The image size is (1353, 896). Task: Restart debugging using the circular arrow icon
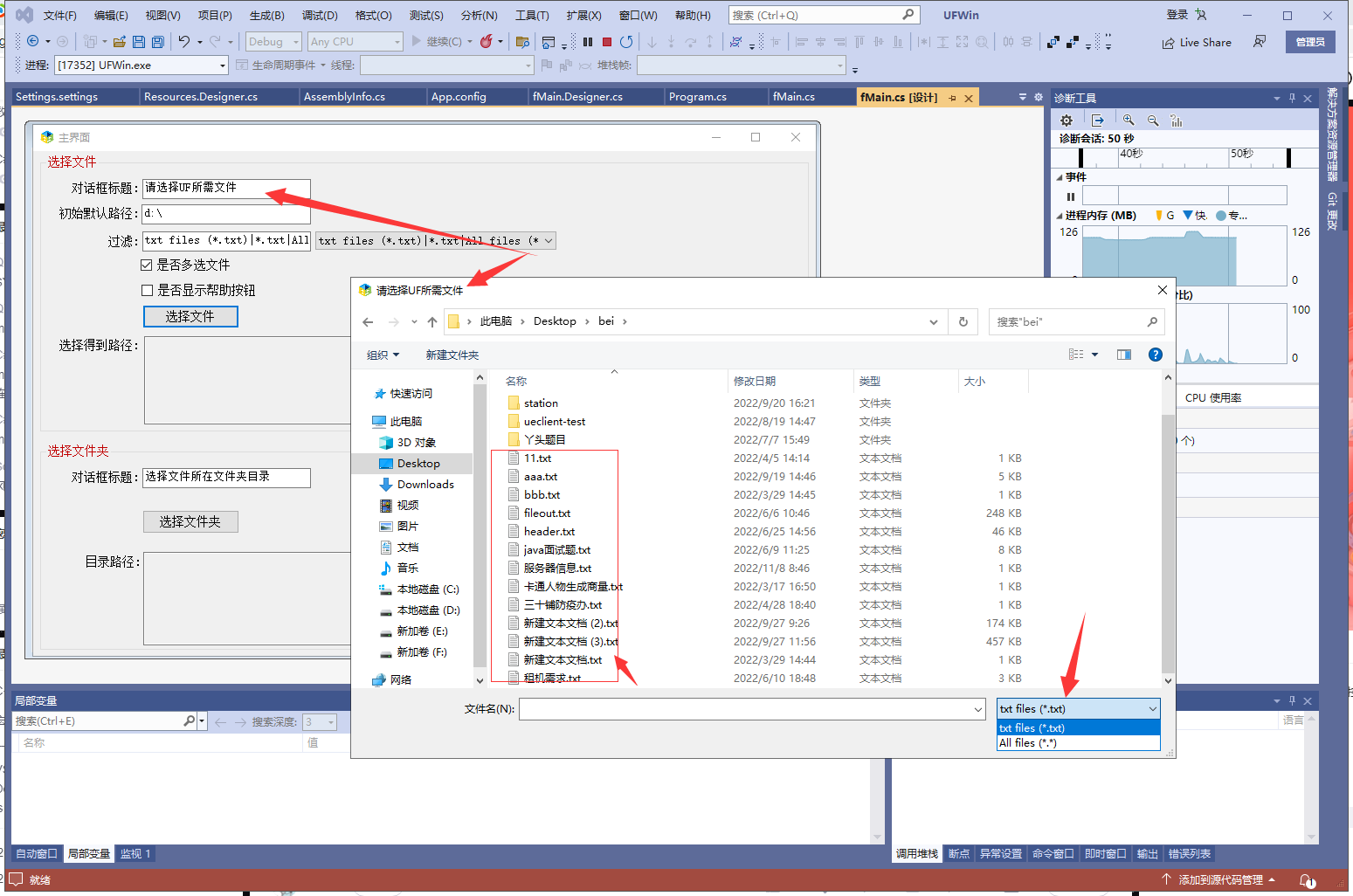(x=626, y=42)
